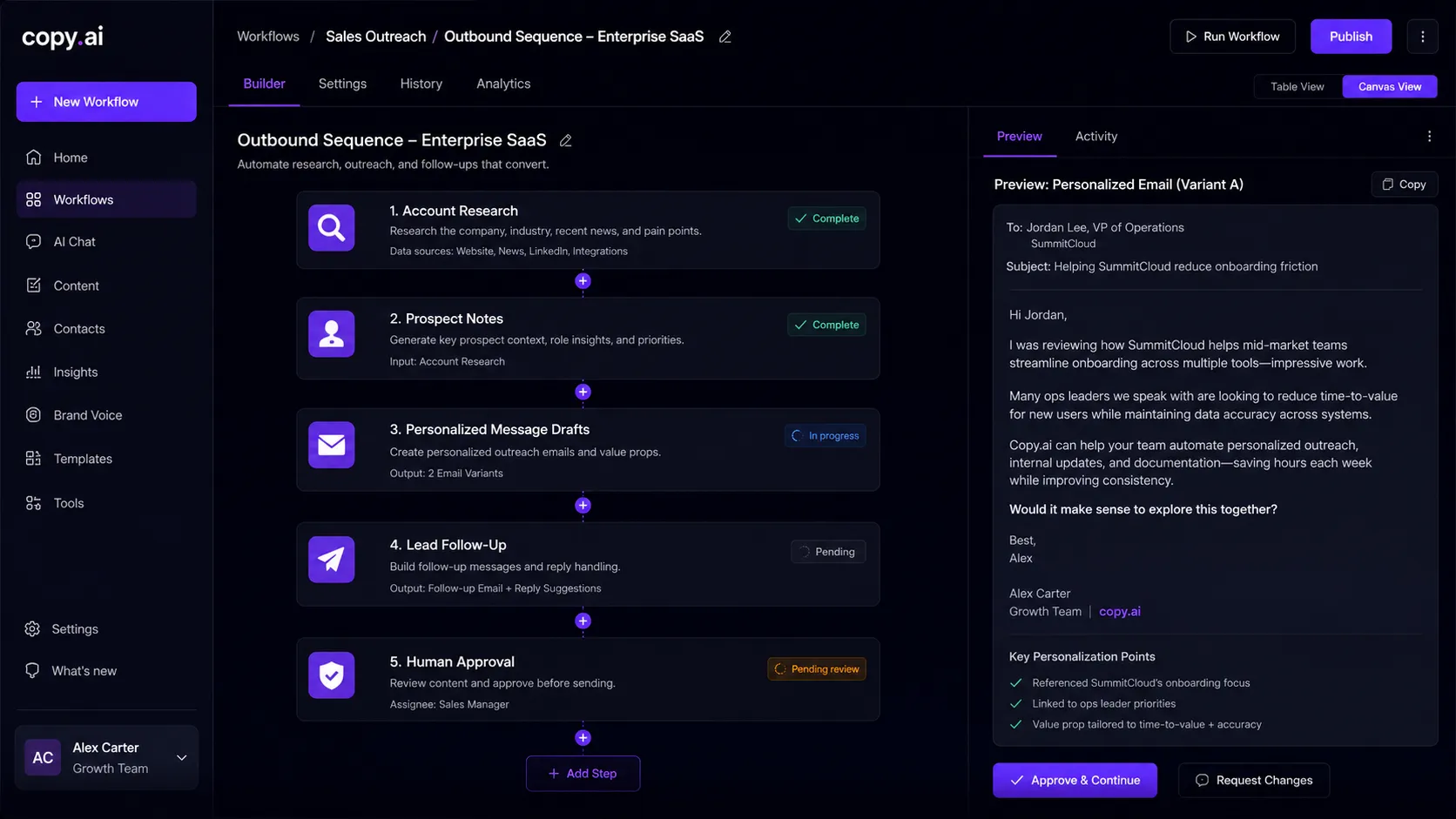Click the AC avatar in sidebar
The image size is (1456, 819).
[43, 758]
